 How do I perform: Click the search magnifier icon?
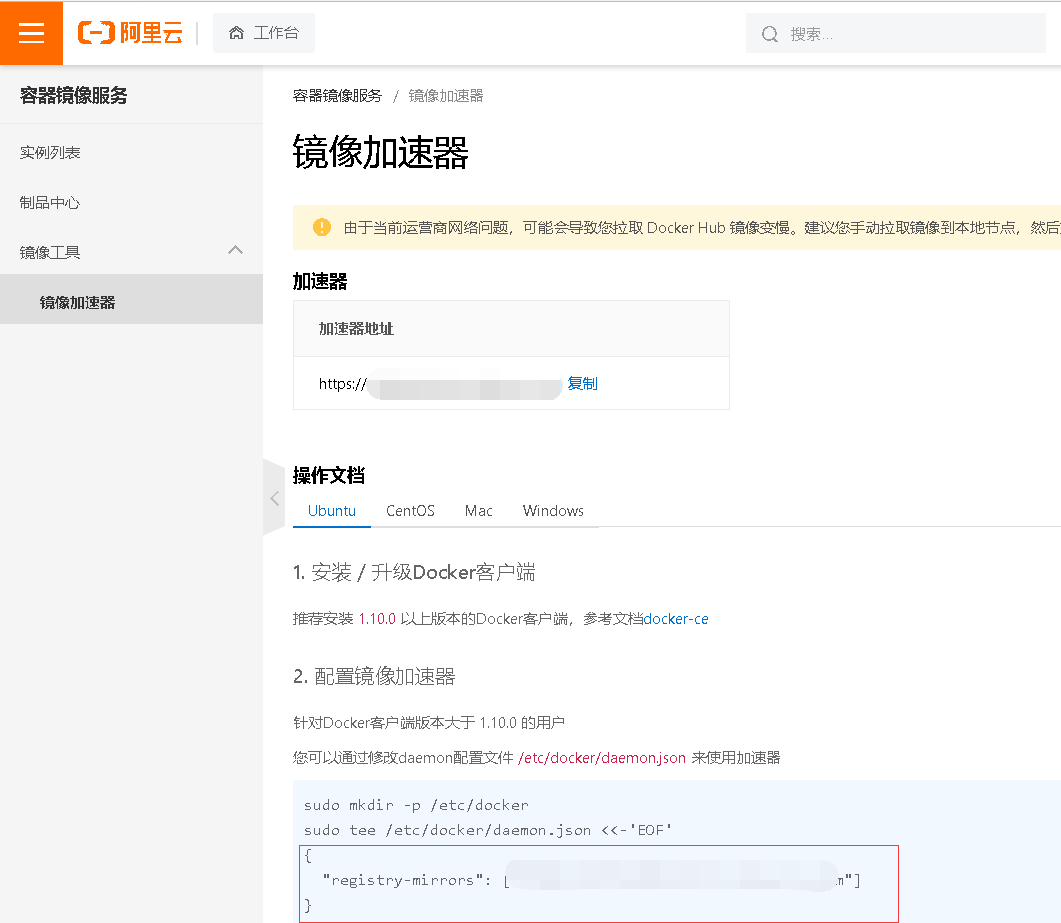(769, 34)
